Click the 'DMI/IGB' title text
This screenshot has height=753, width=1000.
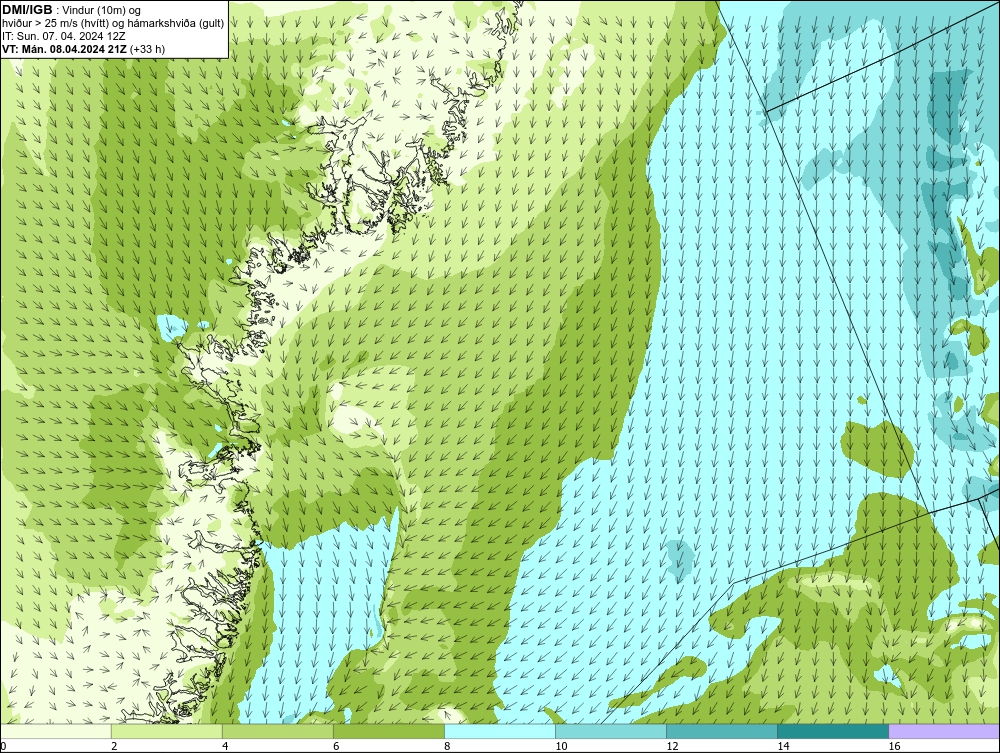(x=27, y=10)
